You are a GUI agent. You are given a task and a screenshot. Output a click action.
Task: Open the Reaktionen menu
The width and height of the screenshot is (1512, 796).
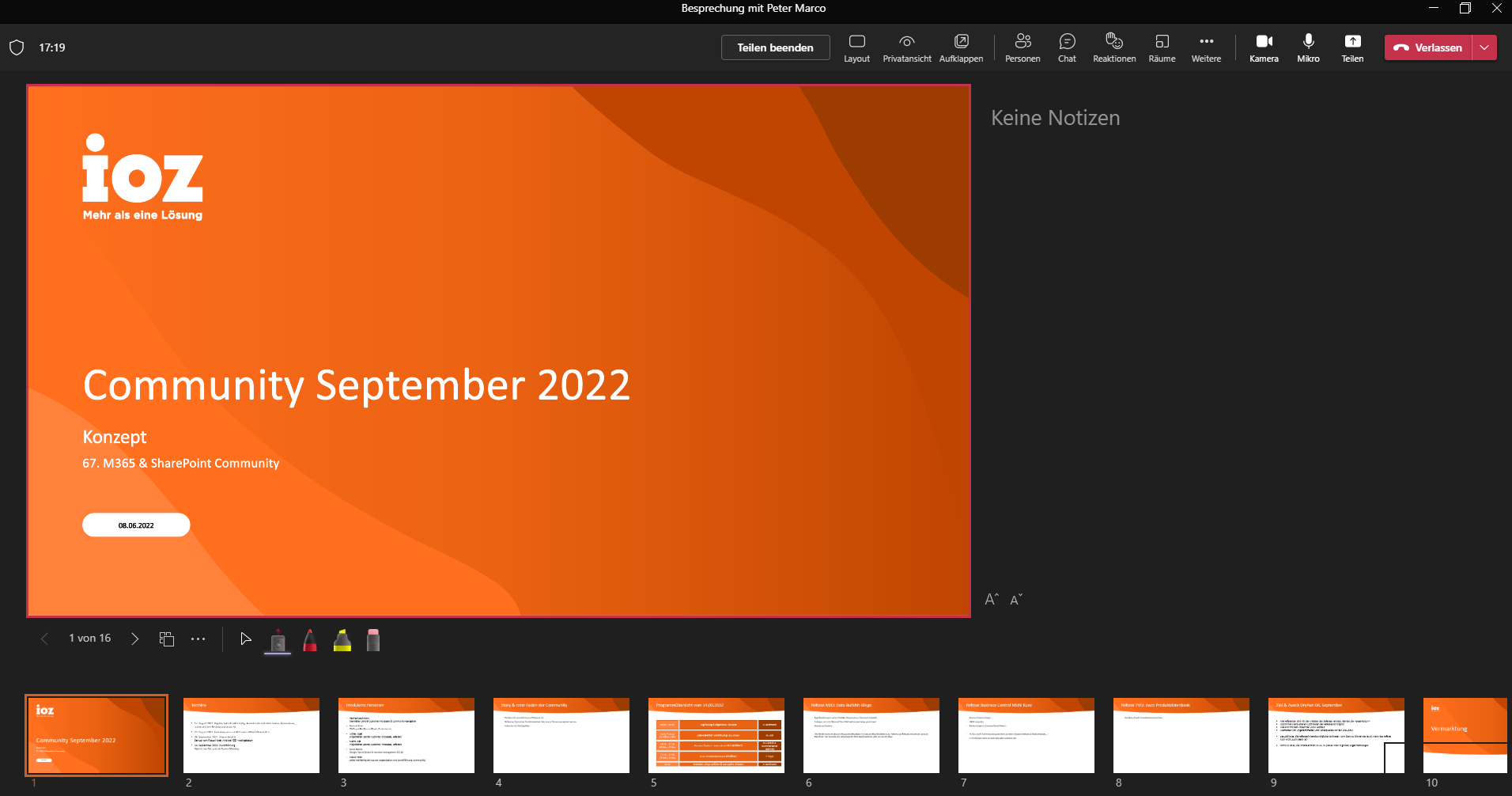tap(1114, 47)
